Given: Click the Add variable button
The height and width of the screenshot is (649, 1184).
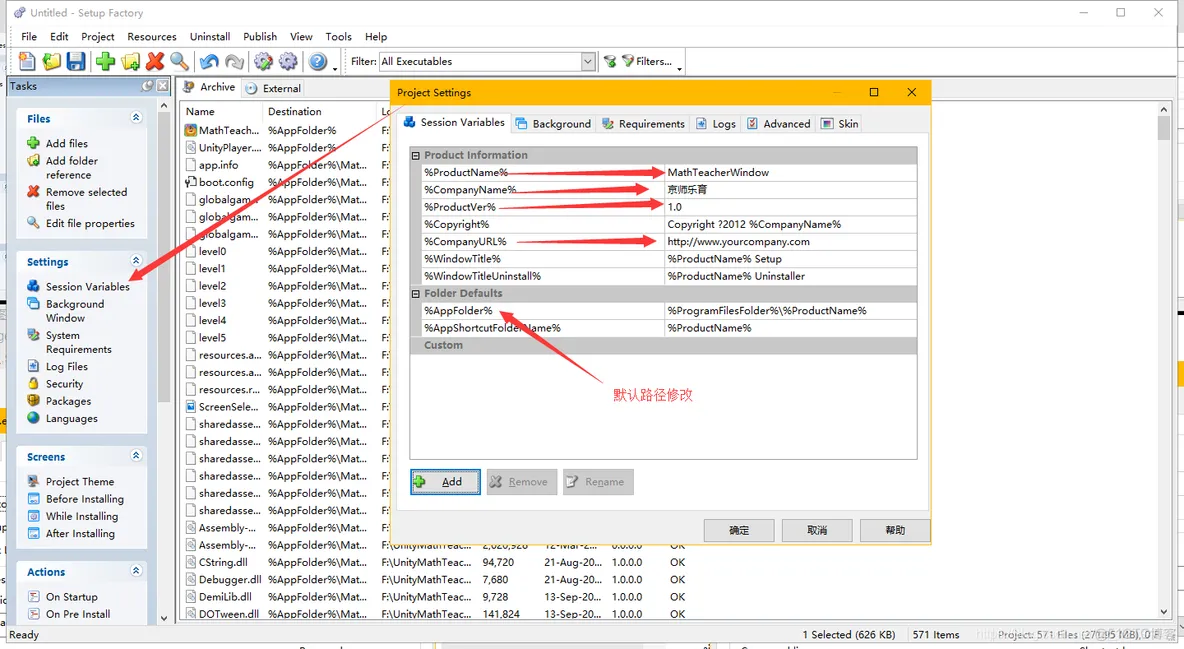Looking at the screenshot, I should [446, 482].
